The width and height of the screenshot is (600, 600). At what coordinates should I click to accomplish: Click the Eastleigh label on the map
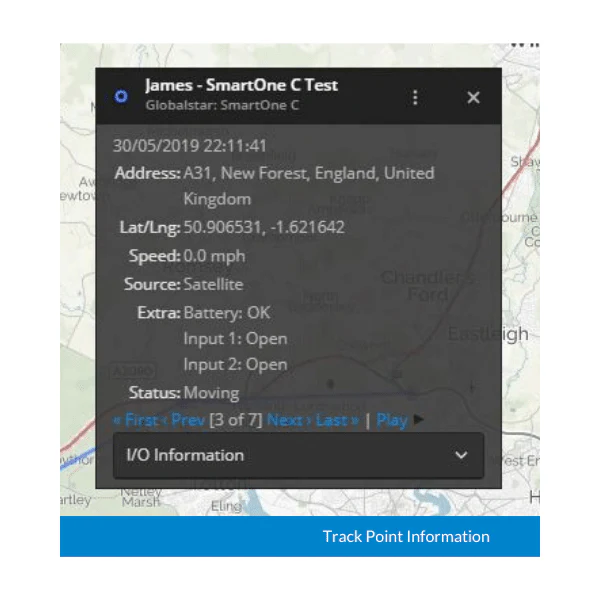pyautogui.click(x=489, y=334)
